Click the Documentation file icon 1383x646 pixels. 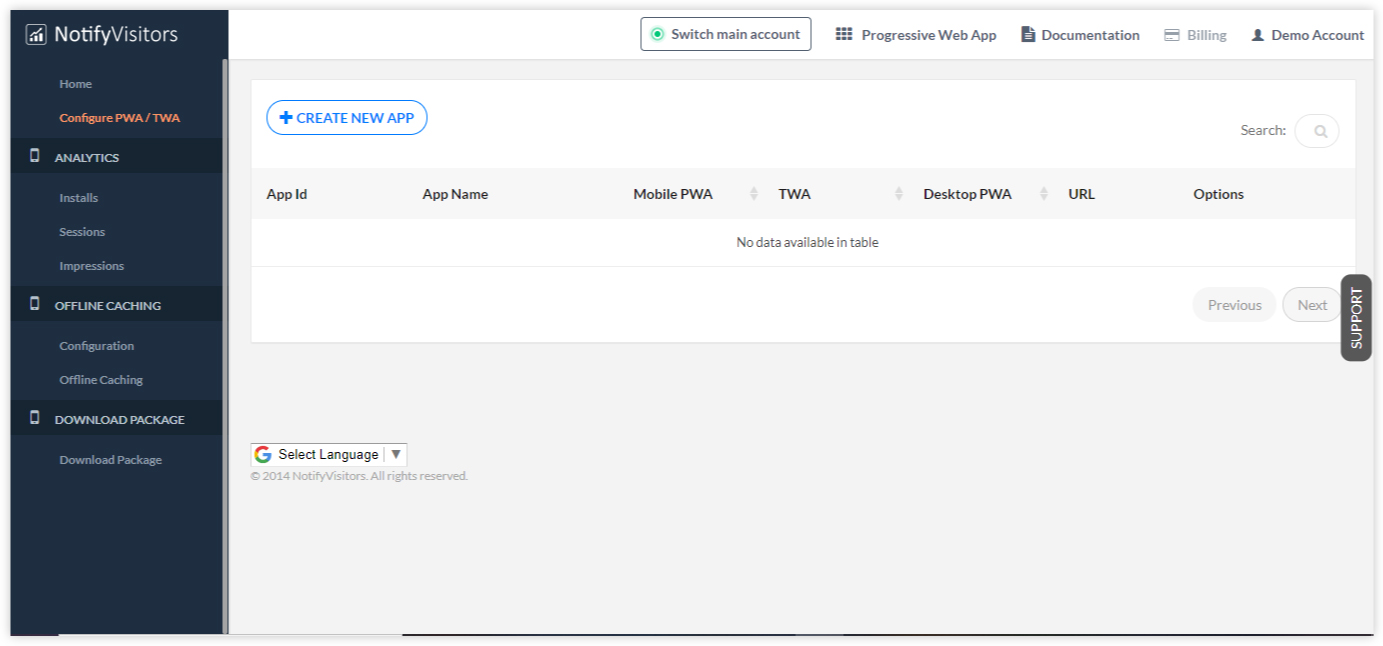(1028, 34)
